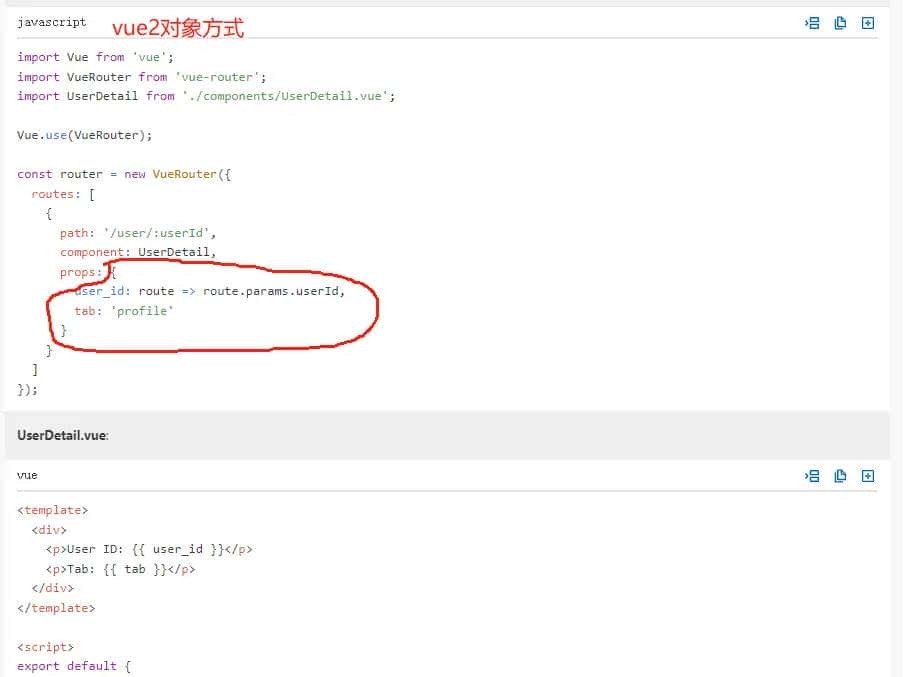Click the expand icon on the vue block
Image resolution: width=907 pixels, height=677 pixels.
[868, 475]
